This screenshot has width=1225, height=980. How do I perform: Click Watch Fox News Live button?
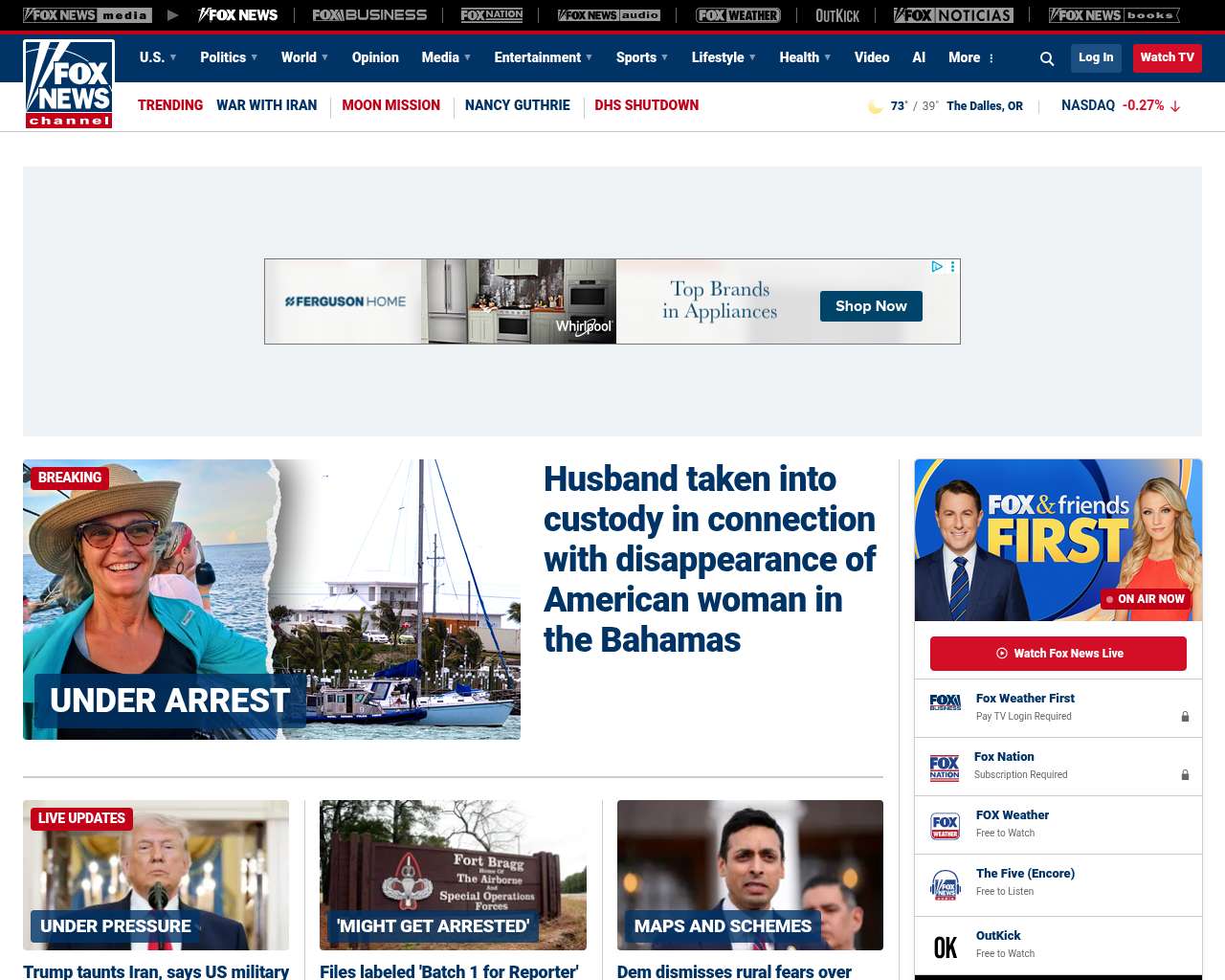coord(1058,654)
